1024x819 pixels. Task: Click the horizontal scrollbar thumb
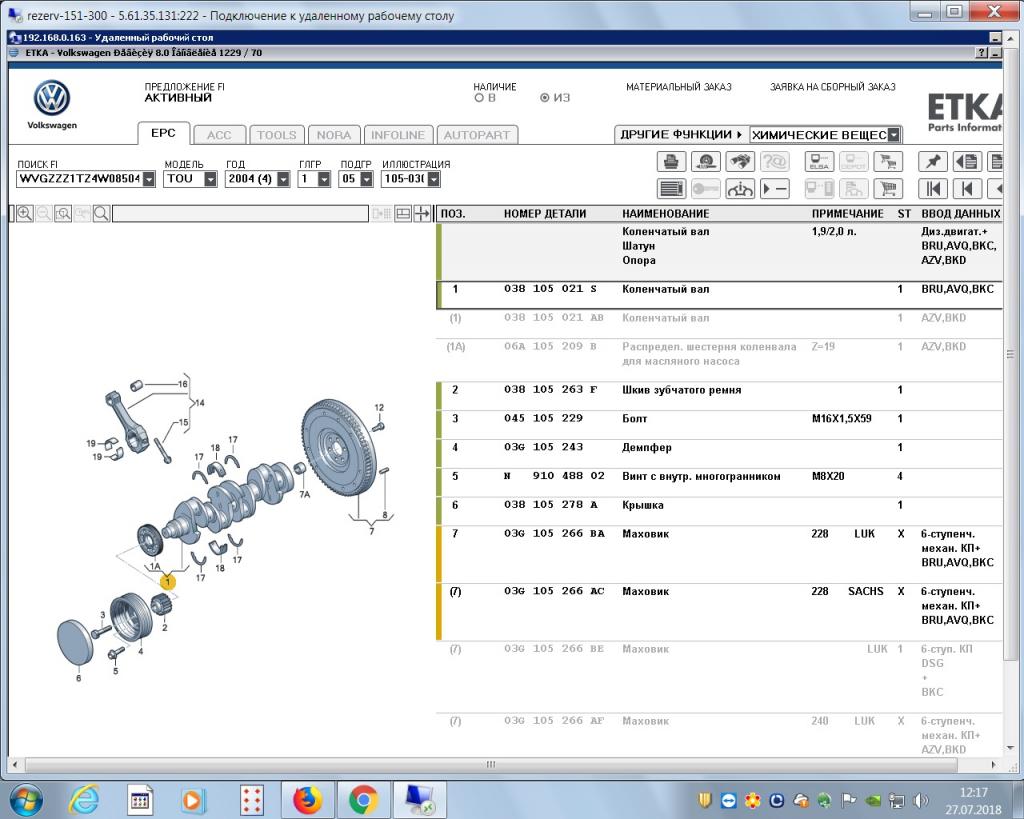click(x=491, y=764)
